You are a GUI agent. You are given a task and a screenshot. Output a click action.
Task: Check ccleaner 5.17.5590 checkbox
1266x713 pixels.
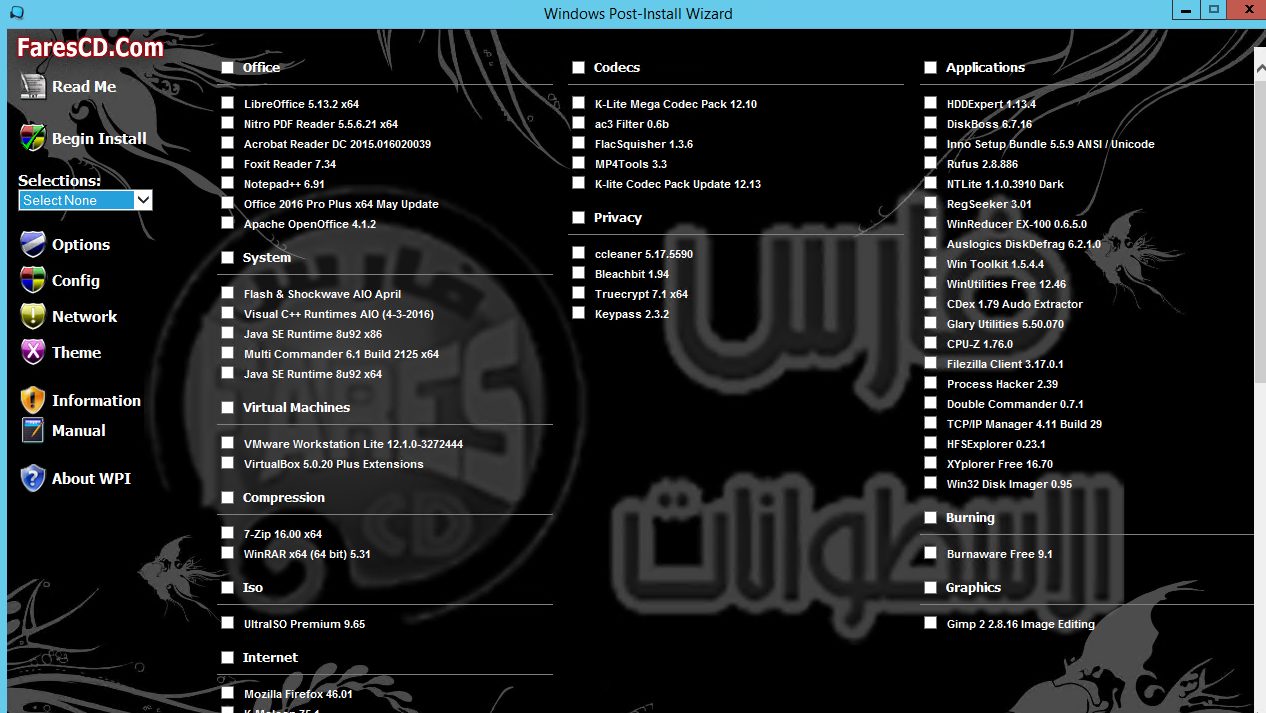tap(579, 253)
